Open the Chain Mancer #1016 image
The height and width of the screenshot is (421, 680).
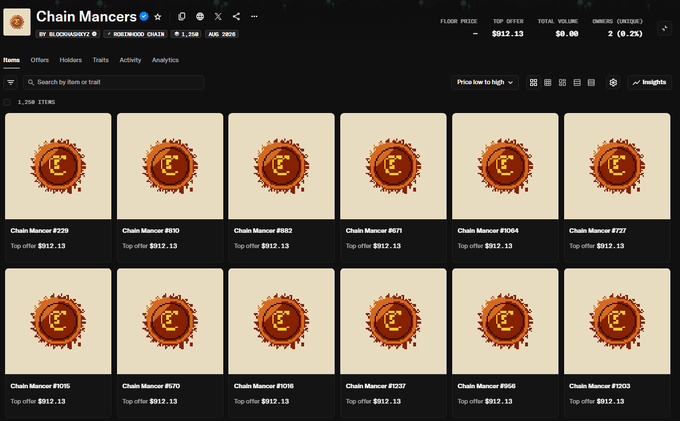click(281, 321)
